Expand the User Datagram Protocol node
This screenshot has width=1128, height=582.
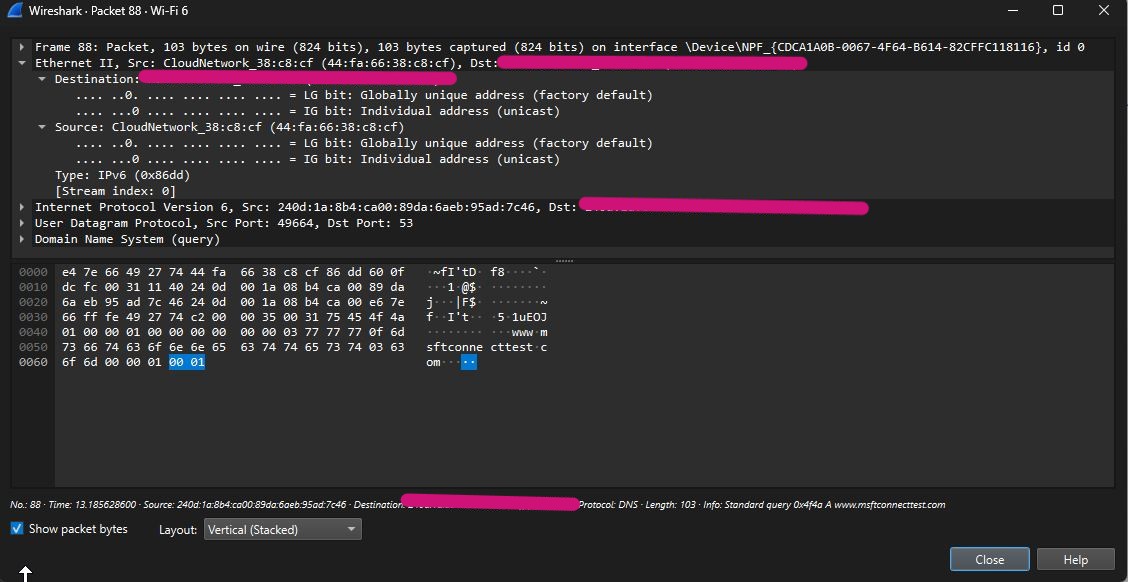24,223
